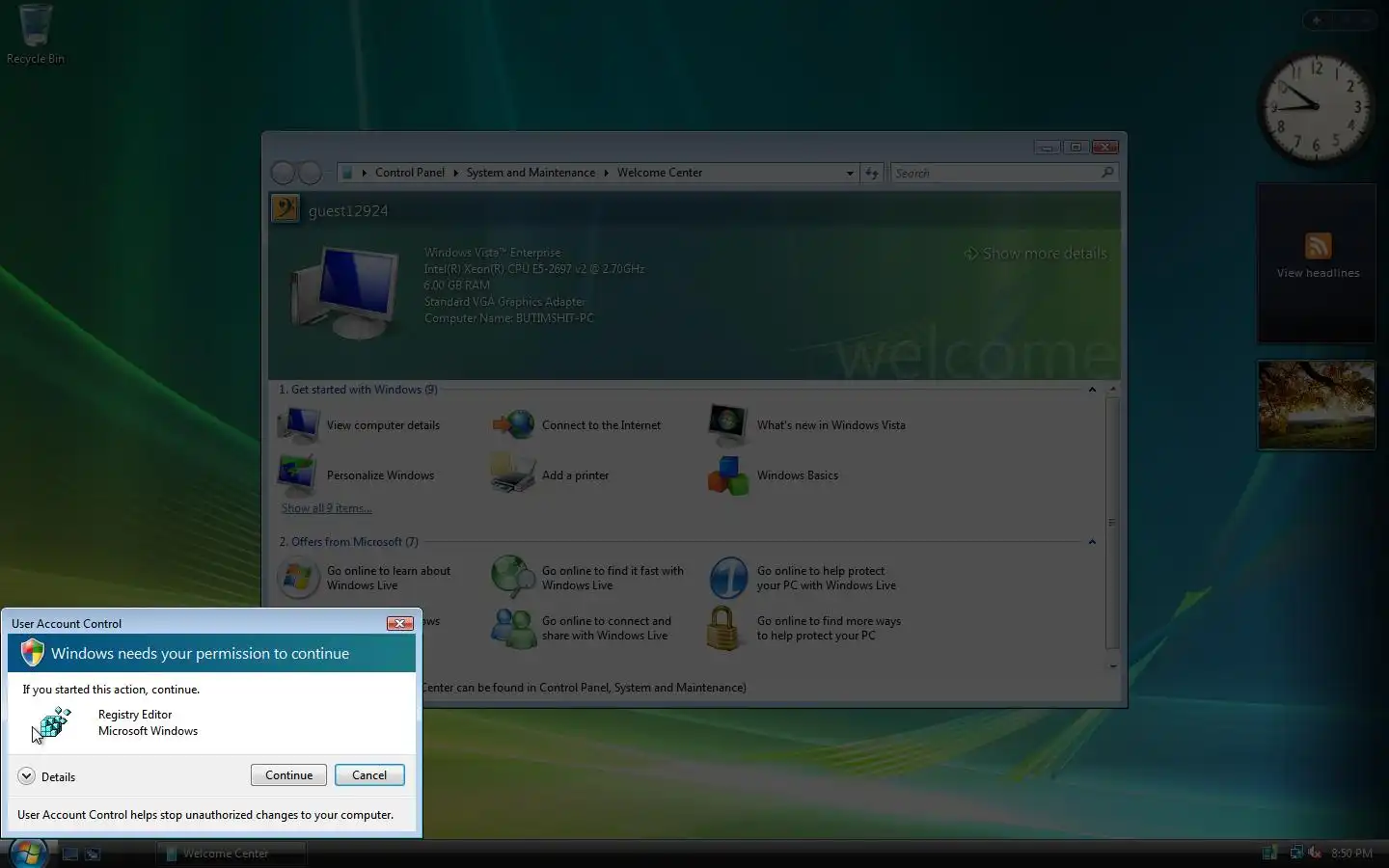This screenshot has width=1389, height=868.
Task: Click the Welcome Center breadcrumb segment
Action: (660, 173)
